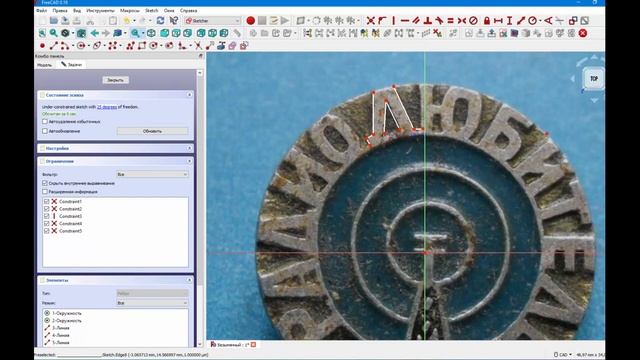Open the Sketcher workbench dropdown
The image size is (640, 360).
pos(213,20)
